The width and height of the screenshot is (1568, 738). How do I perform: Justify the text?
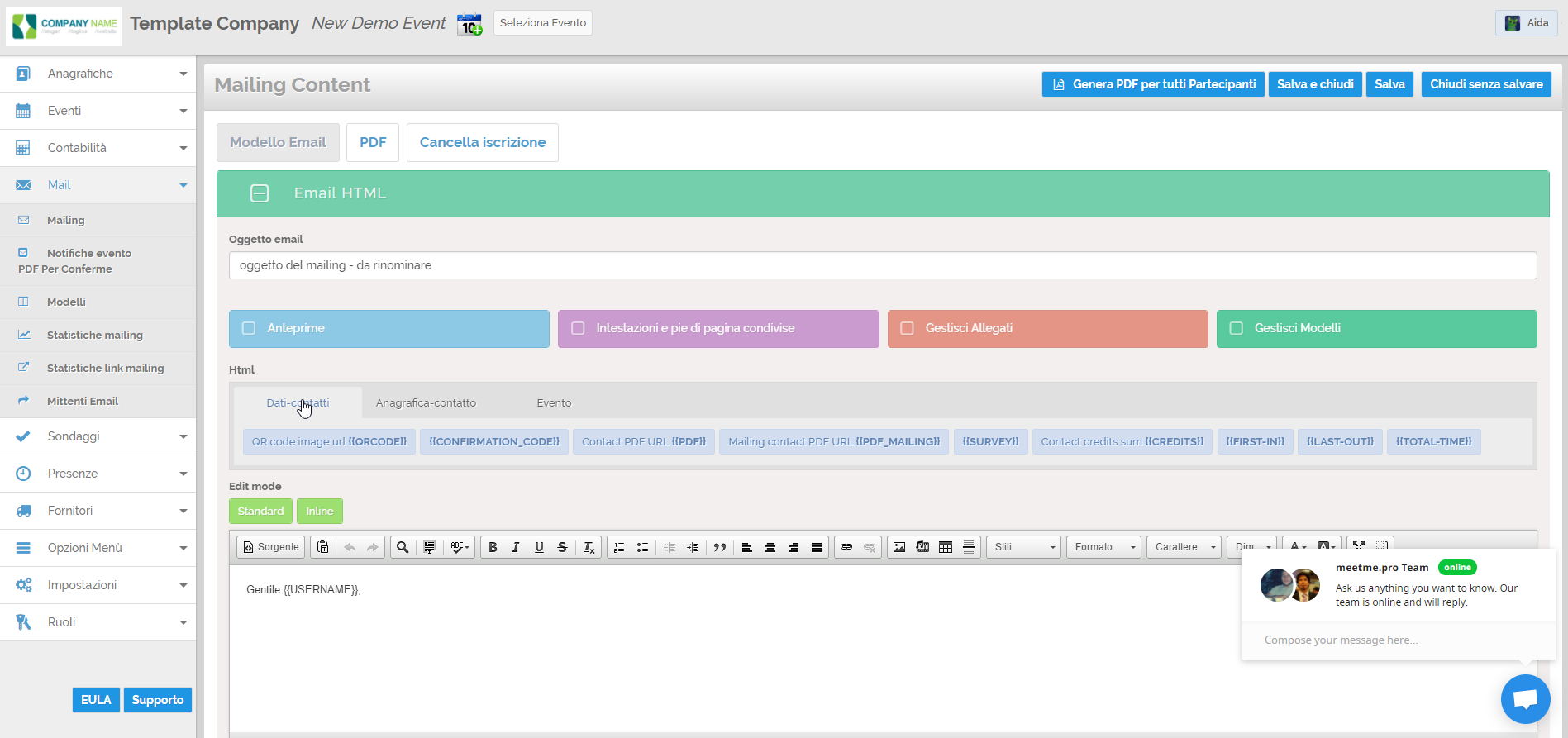tap(817, 547)
